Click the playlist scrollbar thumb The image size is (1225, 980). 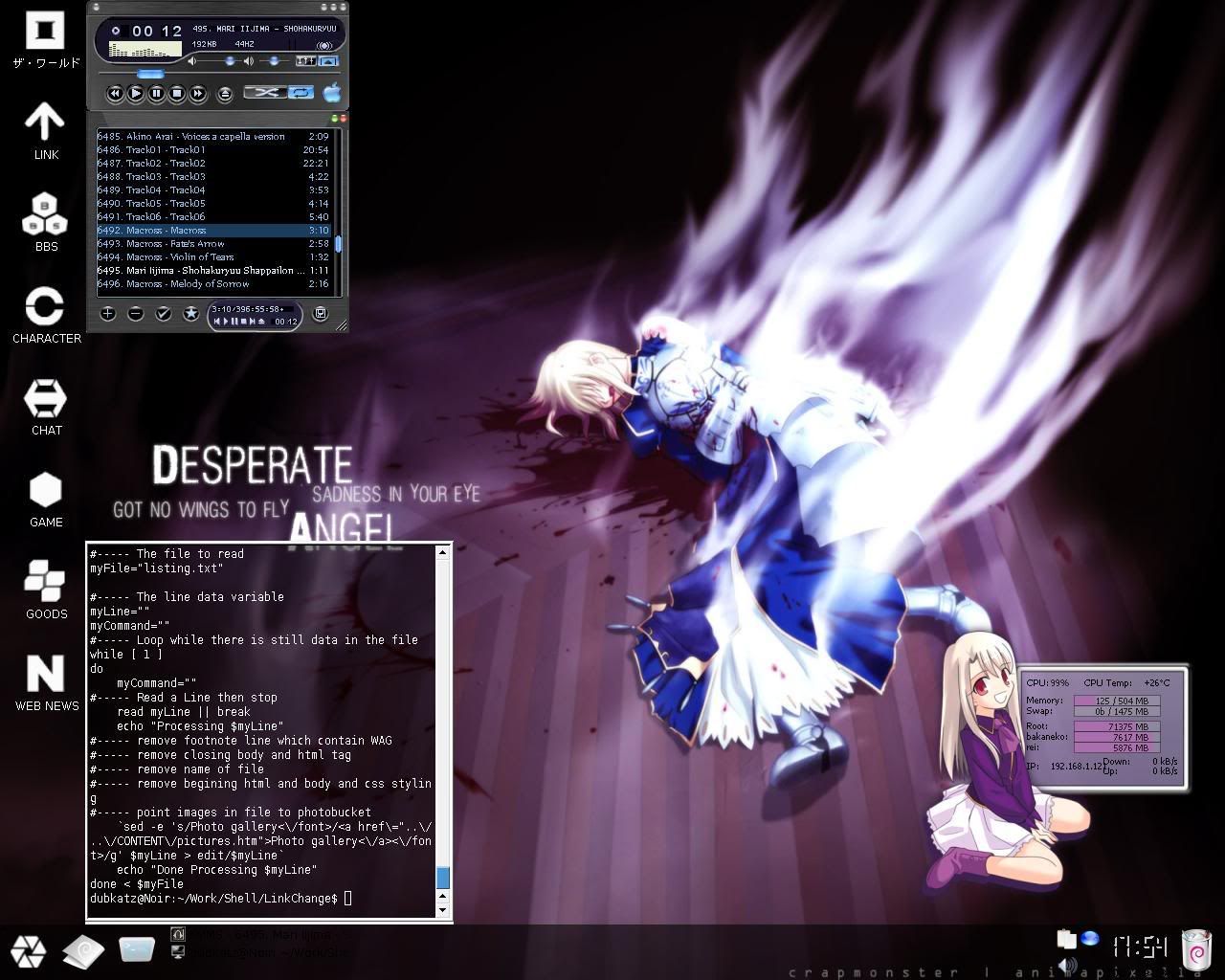[338, 243]
